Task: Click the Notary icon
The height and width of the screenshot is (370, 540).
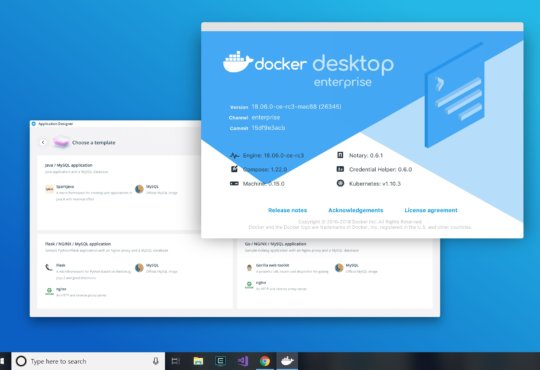Action: (340, 155)
